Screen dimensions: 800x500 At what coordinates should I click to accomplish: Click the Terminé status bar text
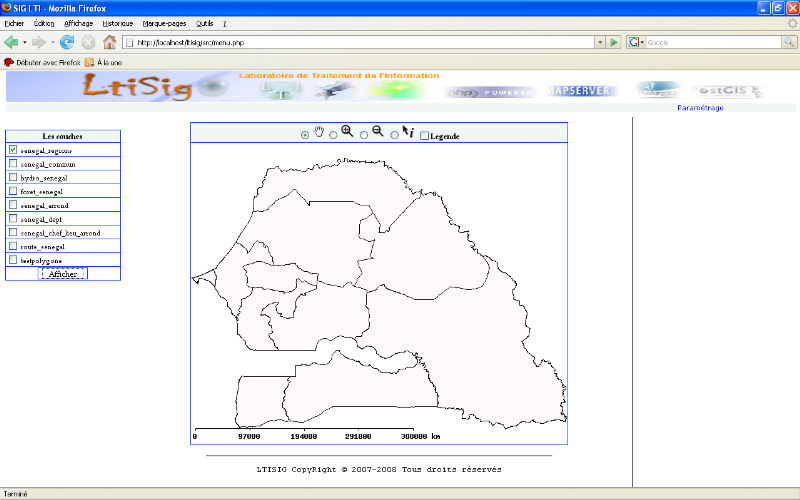15,494
